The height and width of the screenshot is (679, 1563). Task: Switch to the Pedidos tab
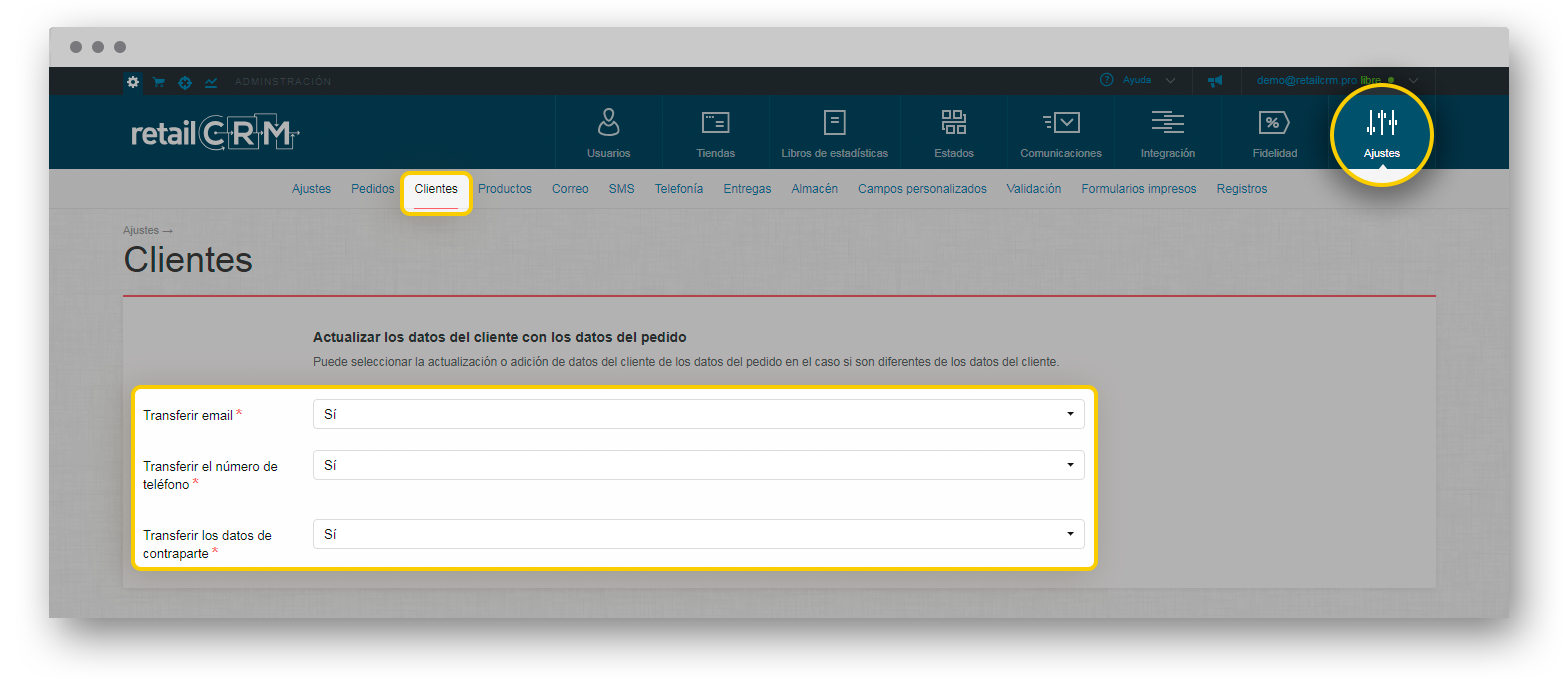pyautogui.click(x=372, y=189)
